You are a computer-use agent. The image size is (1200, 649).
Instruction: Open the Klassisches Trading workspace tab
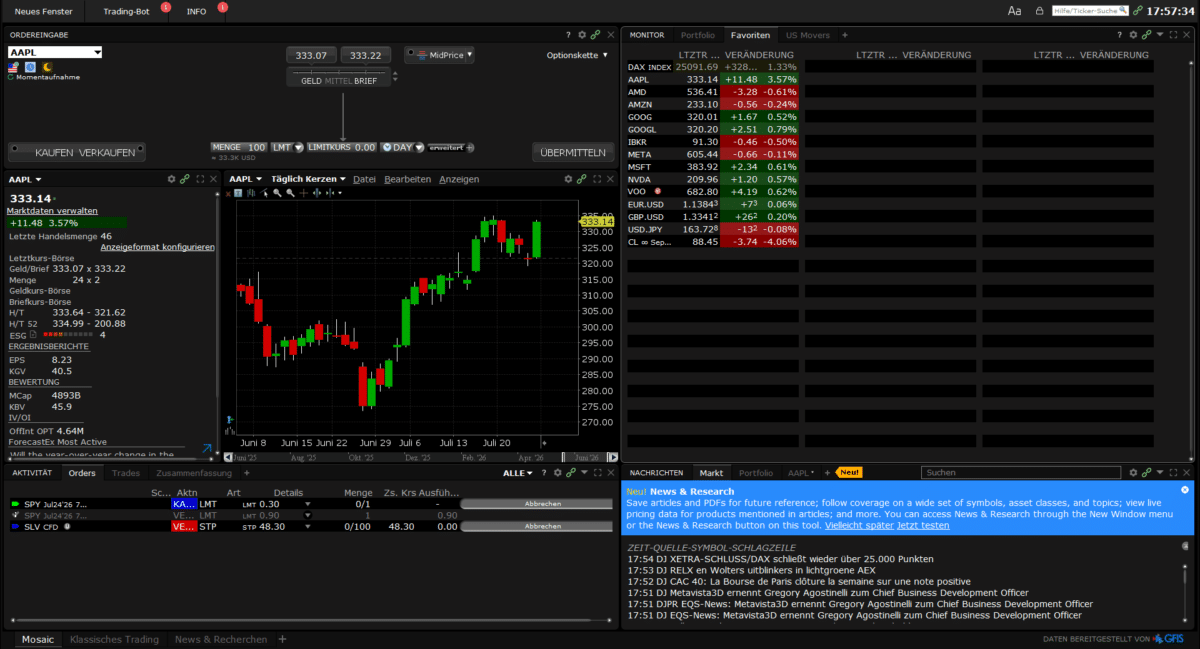pyautogui.click(x=114, y=639)
